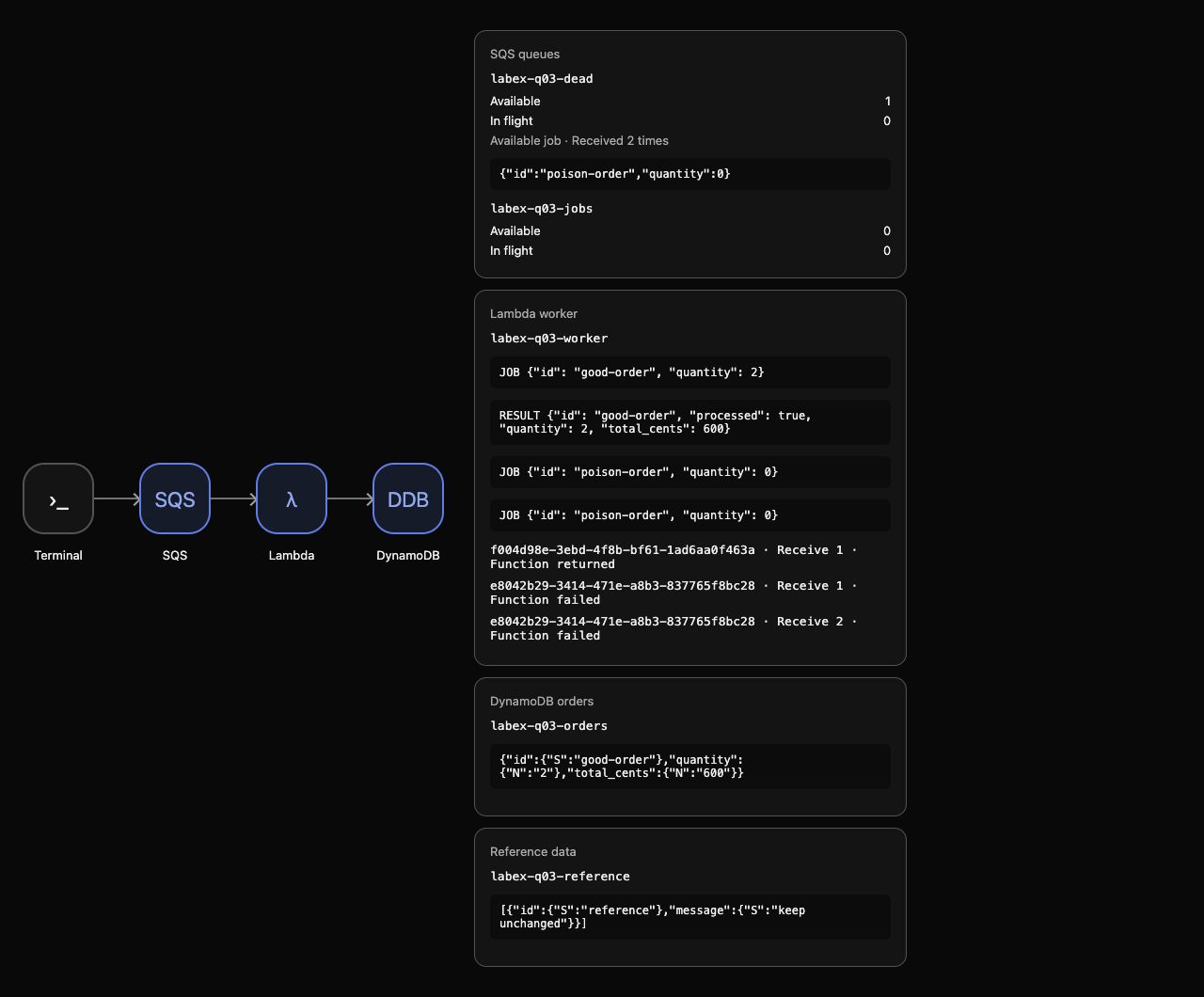The width and height of the screenshot is (1204, 997).
Task: Select the RESULT good-order log entry
Action: [x=690, y=422]
